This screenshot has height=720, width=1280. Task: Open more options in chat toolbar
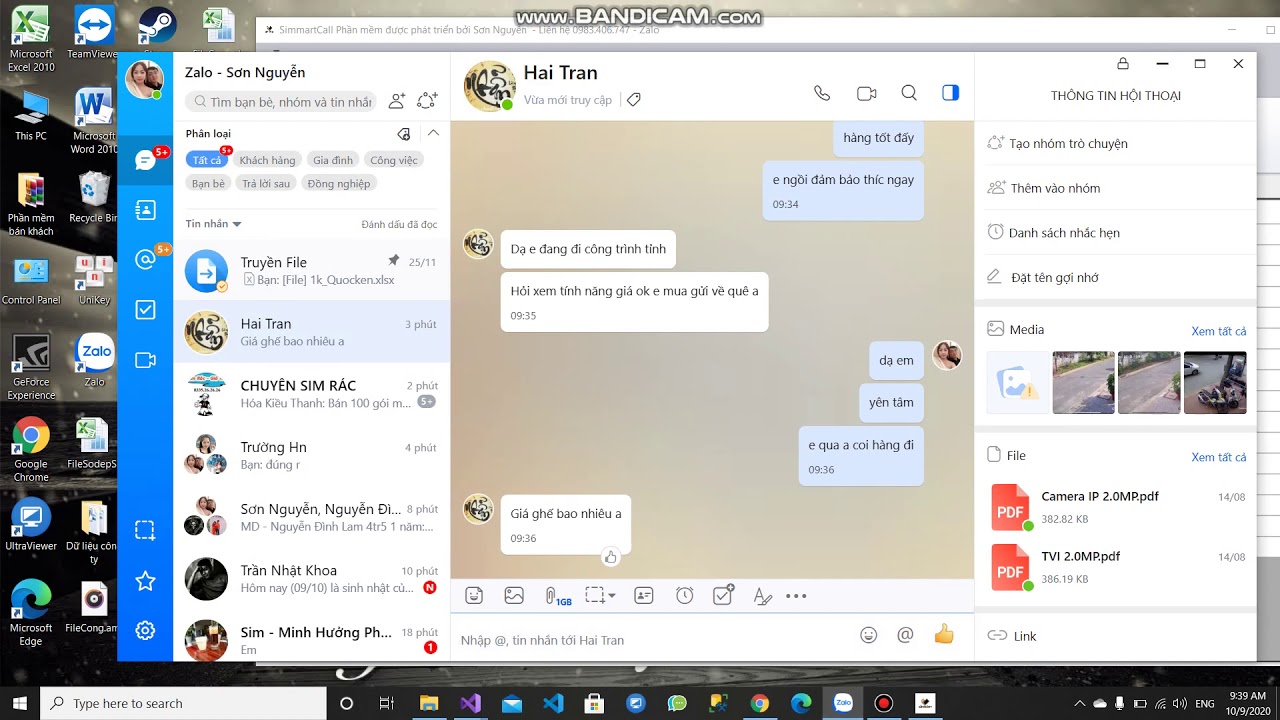click(x=796, y=596)
